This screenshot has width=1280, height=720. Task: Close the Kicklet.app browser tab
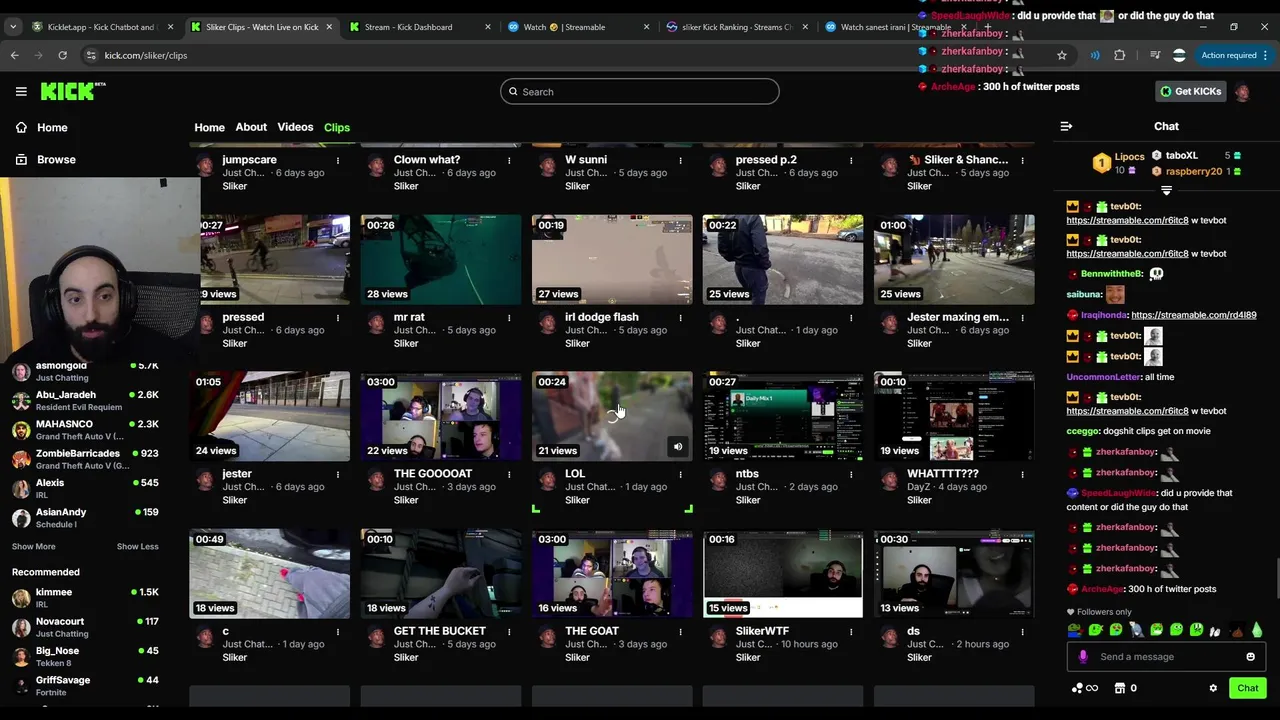[x=171, y=27]
